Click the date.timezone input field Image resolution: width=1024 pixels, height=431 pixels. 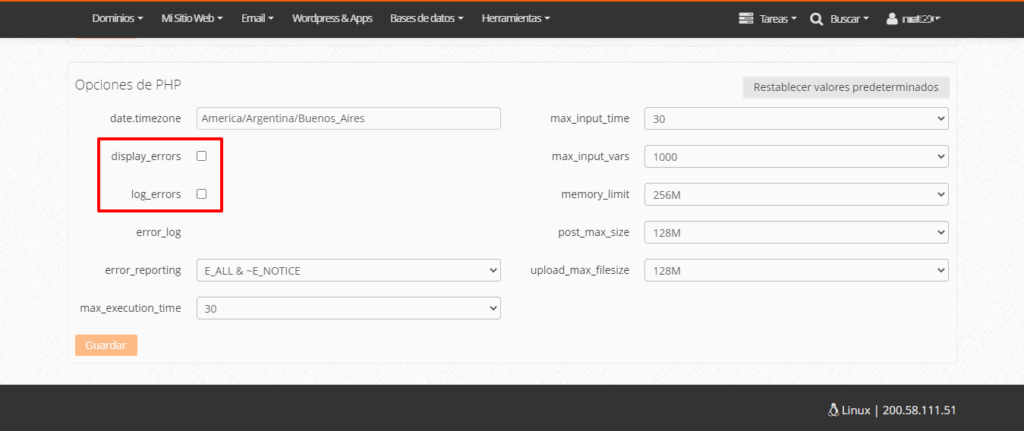pyautogui.click(x=349, y=119)
